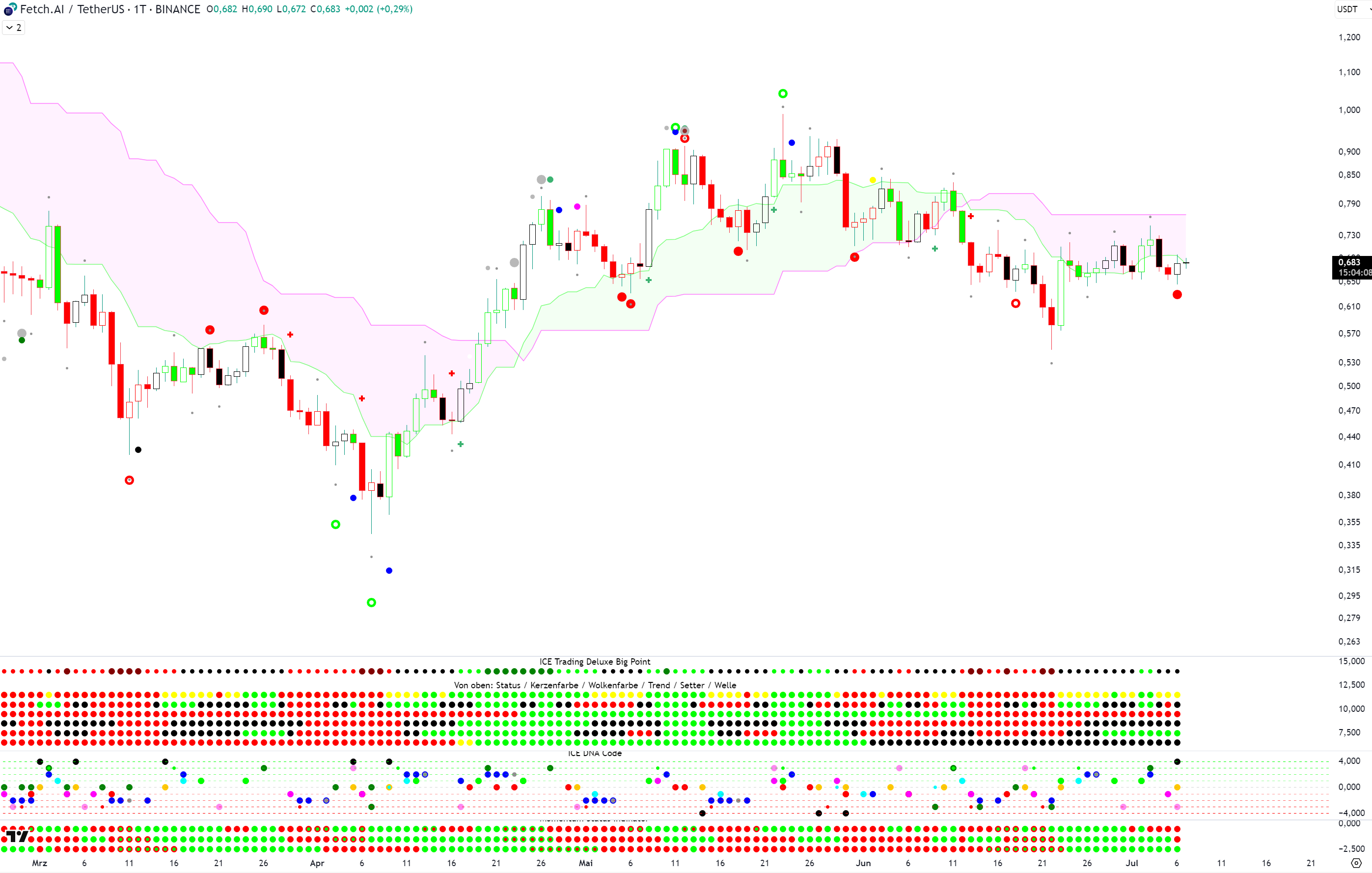
Task: Click the Apr label on time axis
Action: (317, 863)
